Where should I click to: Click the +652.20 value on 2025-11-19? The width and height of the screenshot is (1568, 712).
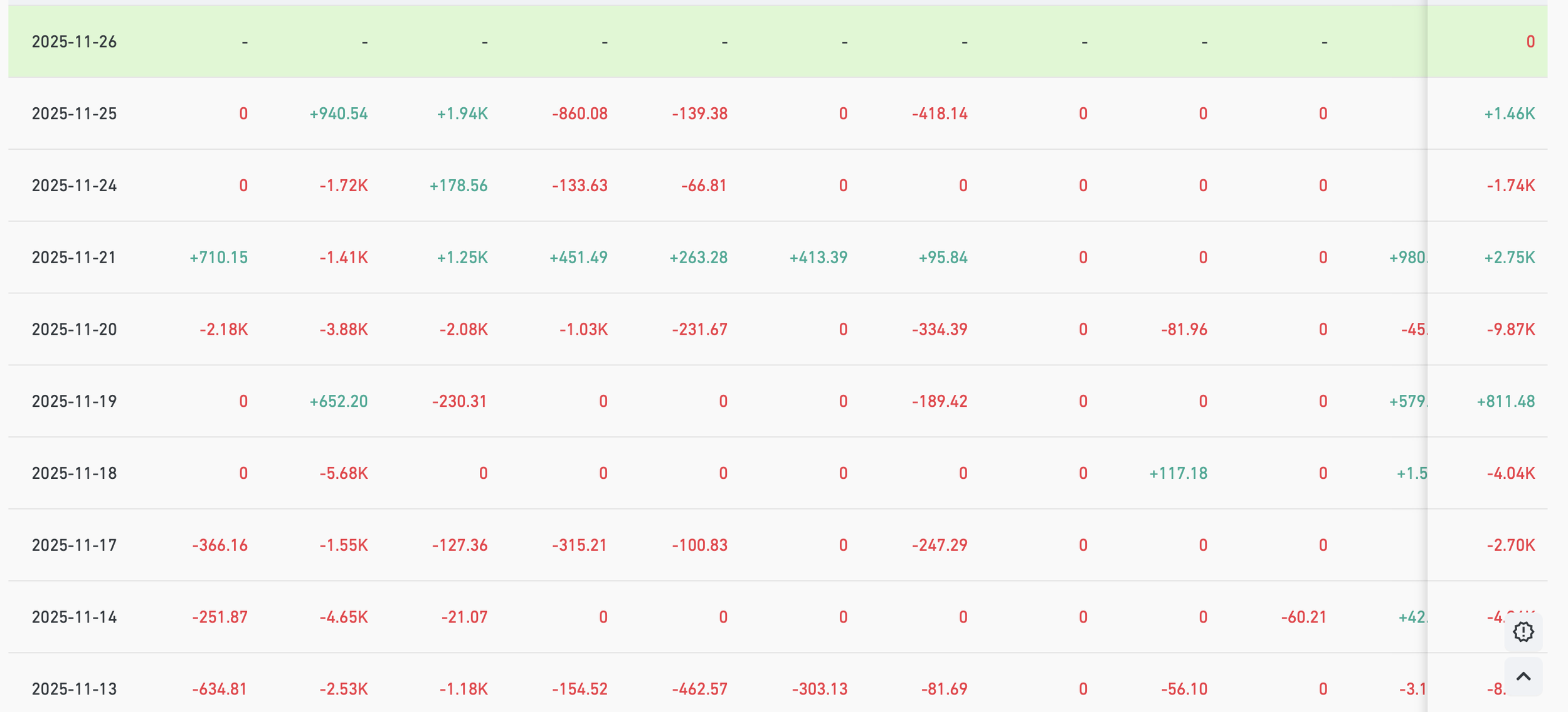[339, 402]
